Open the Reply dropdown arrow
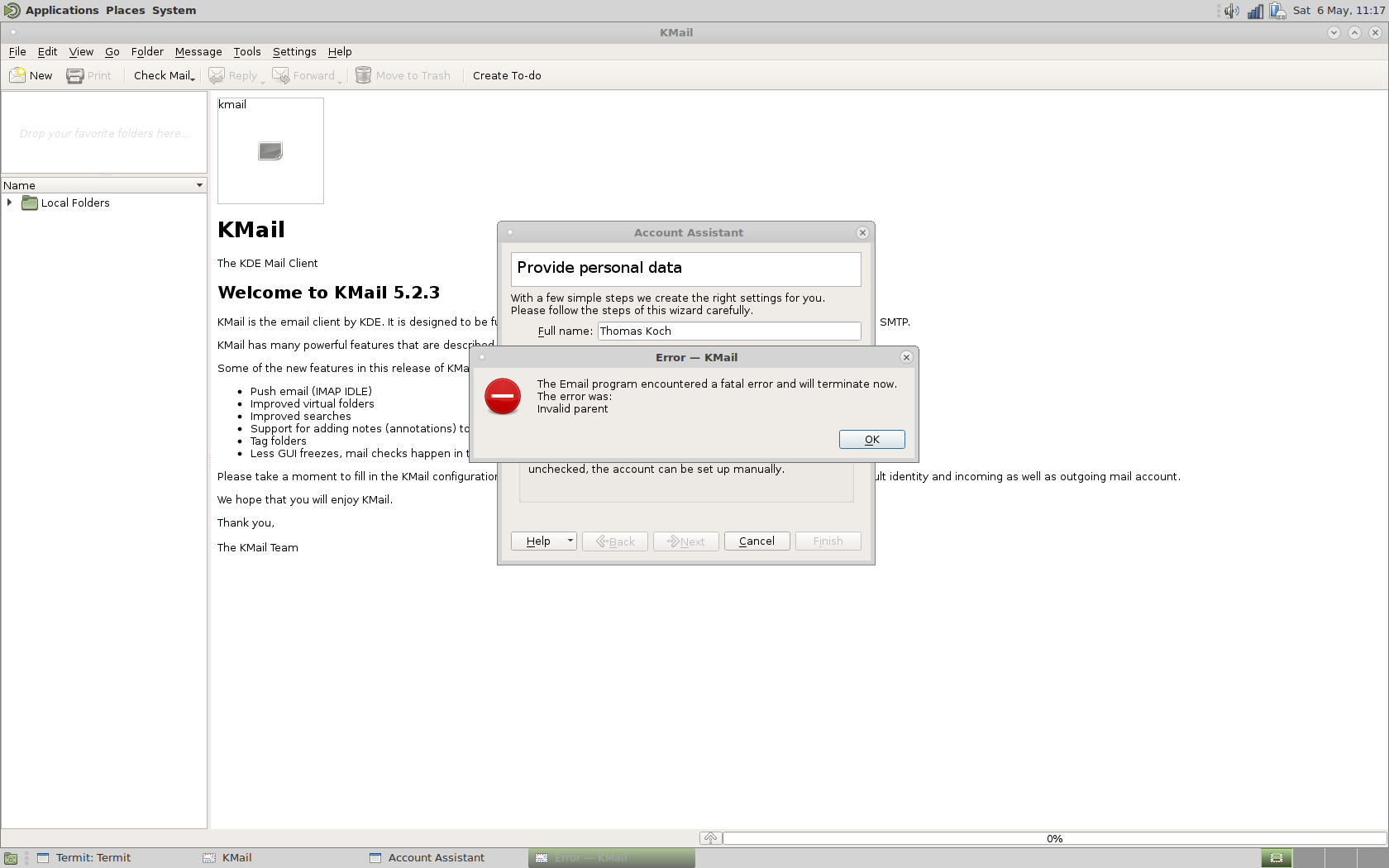The width and height of the screenshot is (1389, 868). click(x=263, y=81)
